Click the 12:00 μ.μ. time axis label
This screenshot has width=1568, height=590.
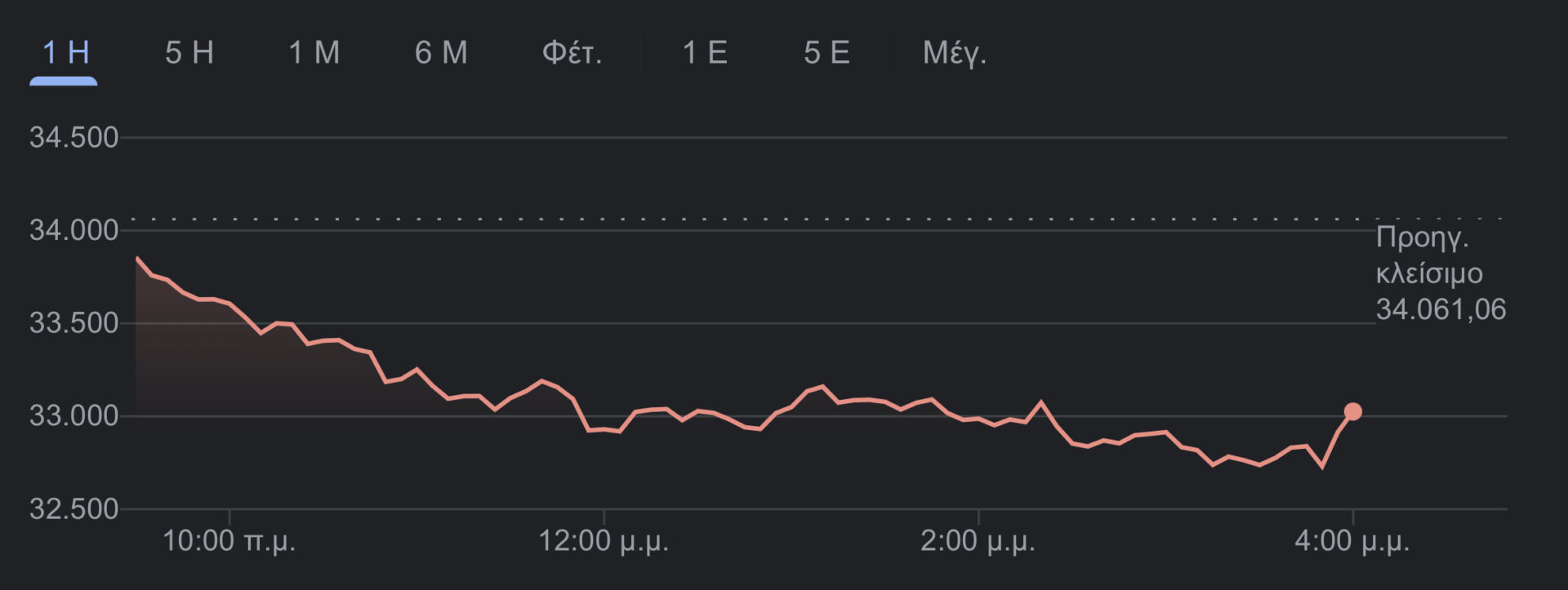pos(604,541)
